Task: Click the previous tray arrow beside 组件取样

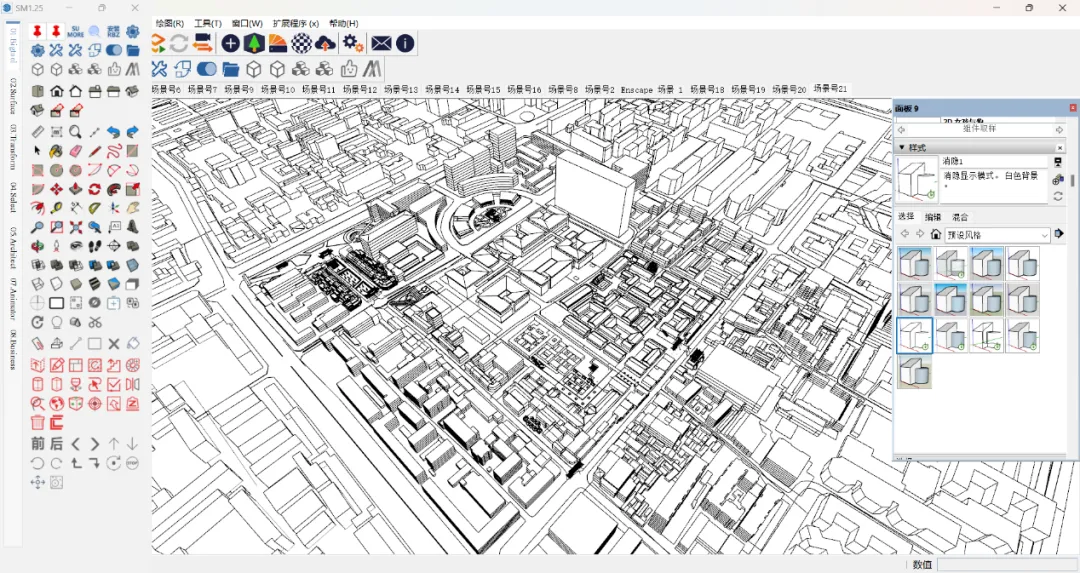Action: coord(902,129)
